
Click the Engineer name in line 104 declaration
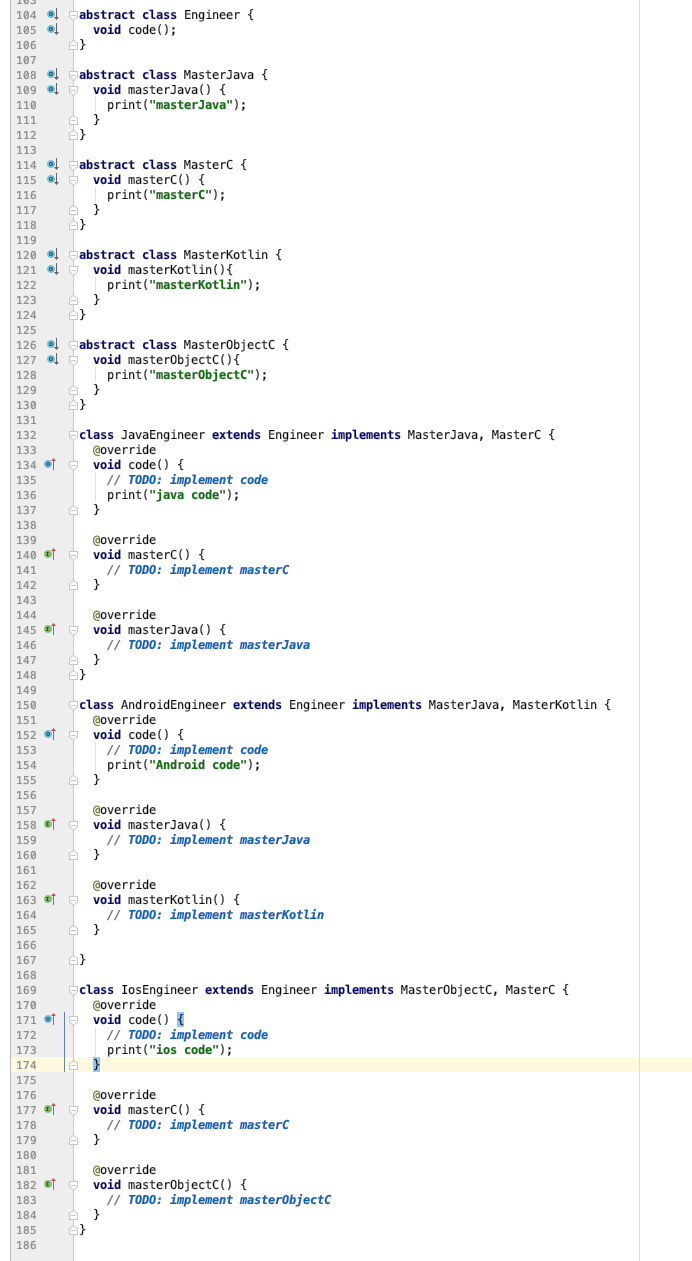[x=212, y=15]
